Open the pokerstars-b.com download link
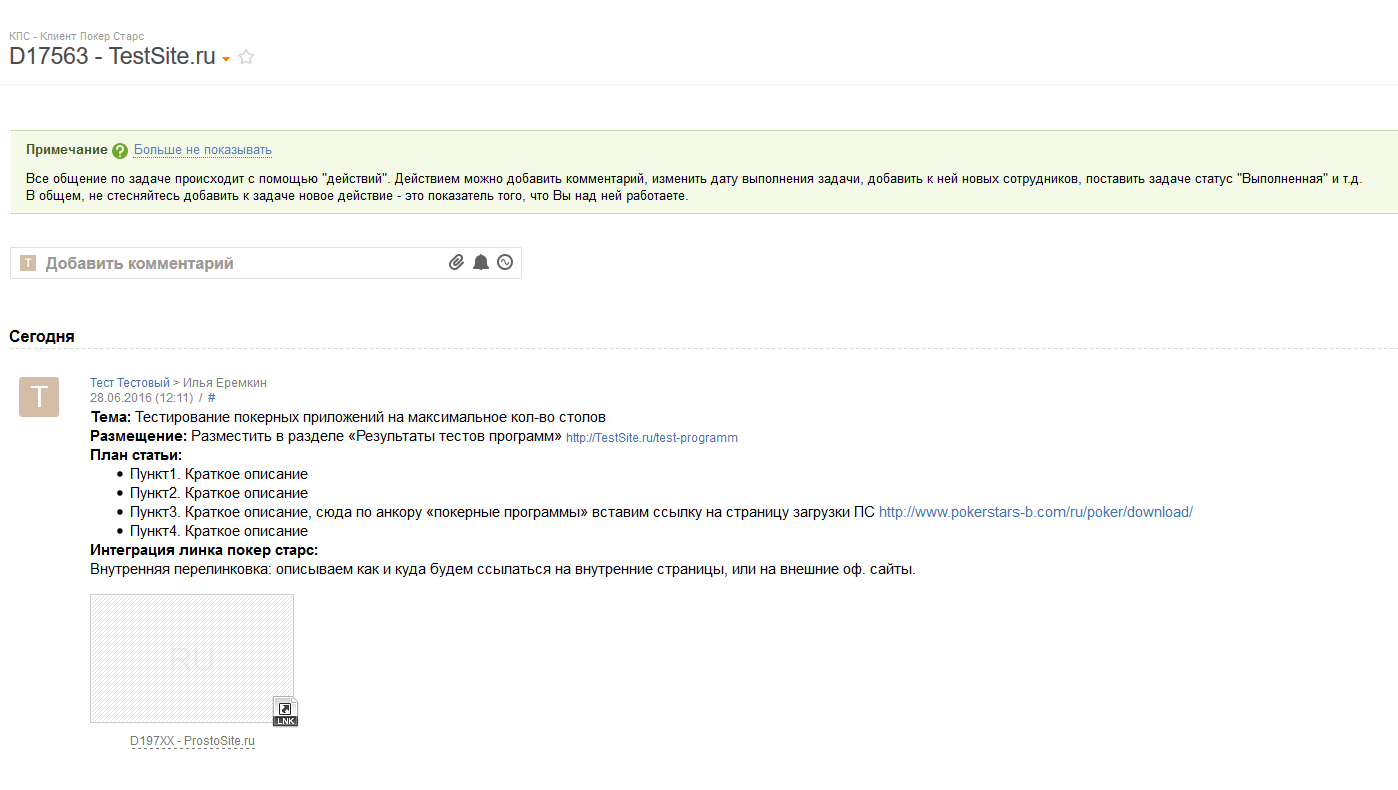This screenshot has width=1398, height=790. tap(1035, 512)
